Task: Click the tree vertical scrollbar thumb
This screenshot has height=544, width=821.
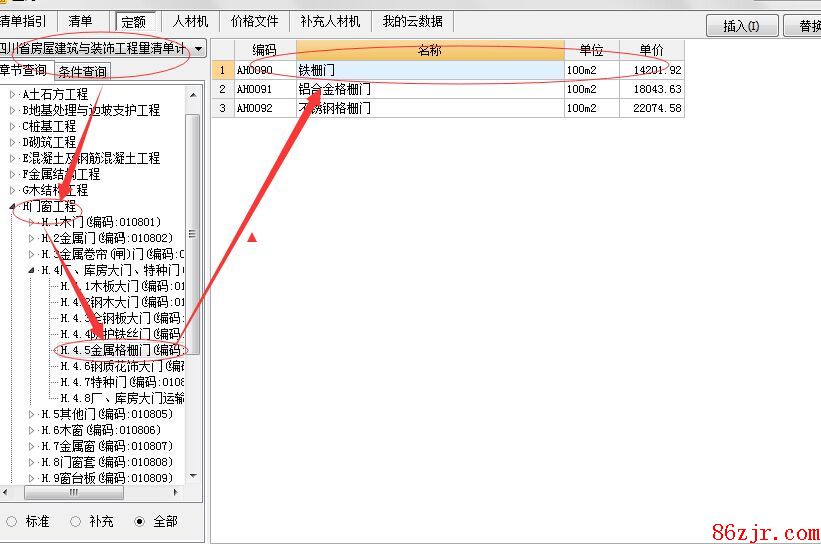Action: (193, 230)
